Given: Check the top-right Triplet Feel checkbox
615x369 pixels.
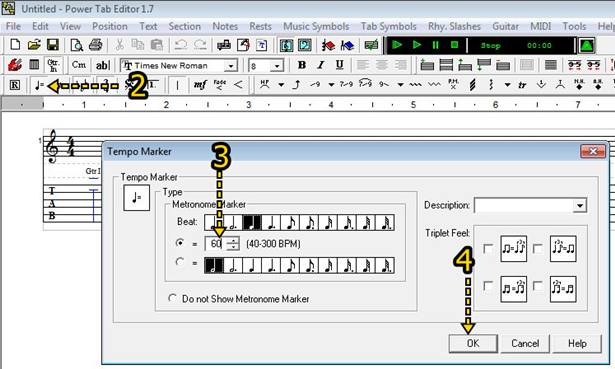Looking at the screenshot, I should (538, 249).
